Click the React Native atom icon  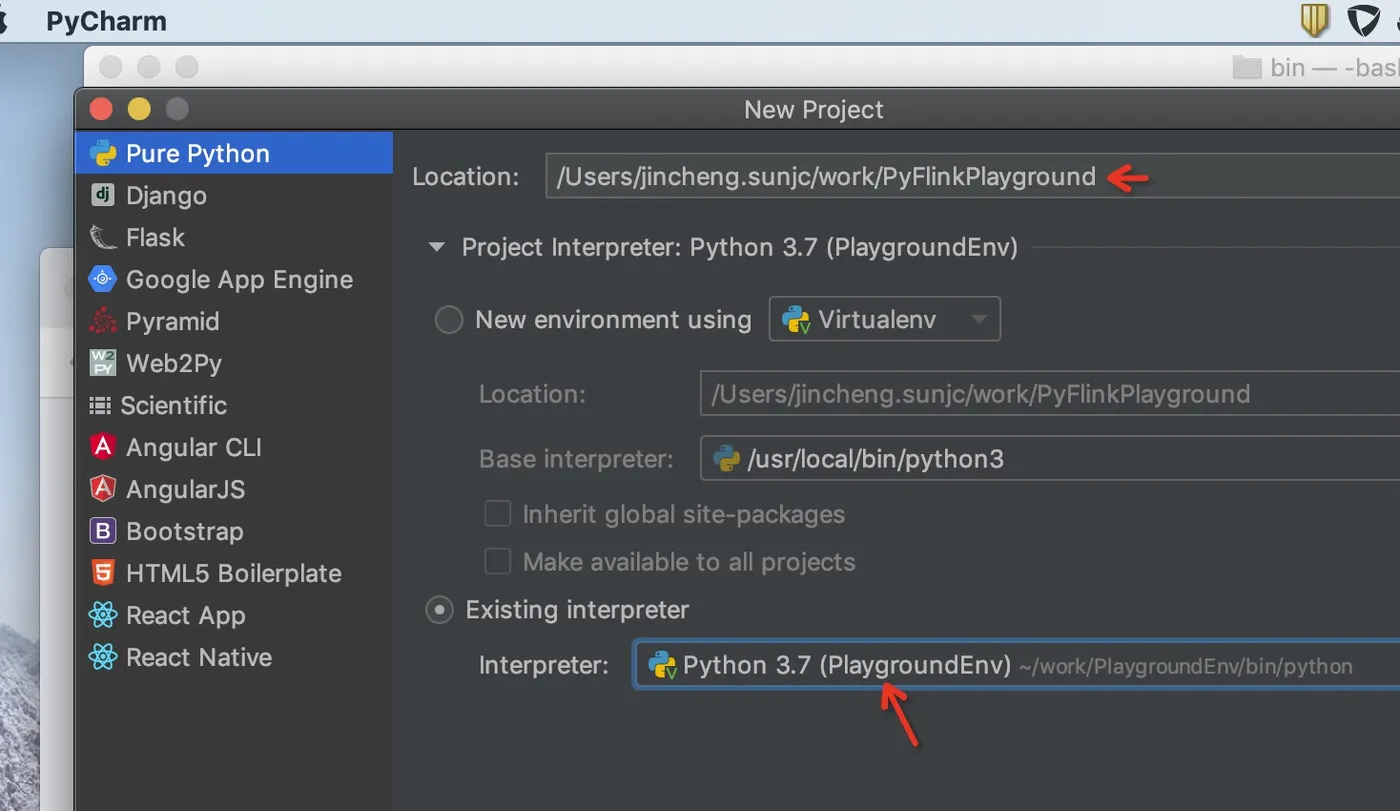(103, 657)
